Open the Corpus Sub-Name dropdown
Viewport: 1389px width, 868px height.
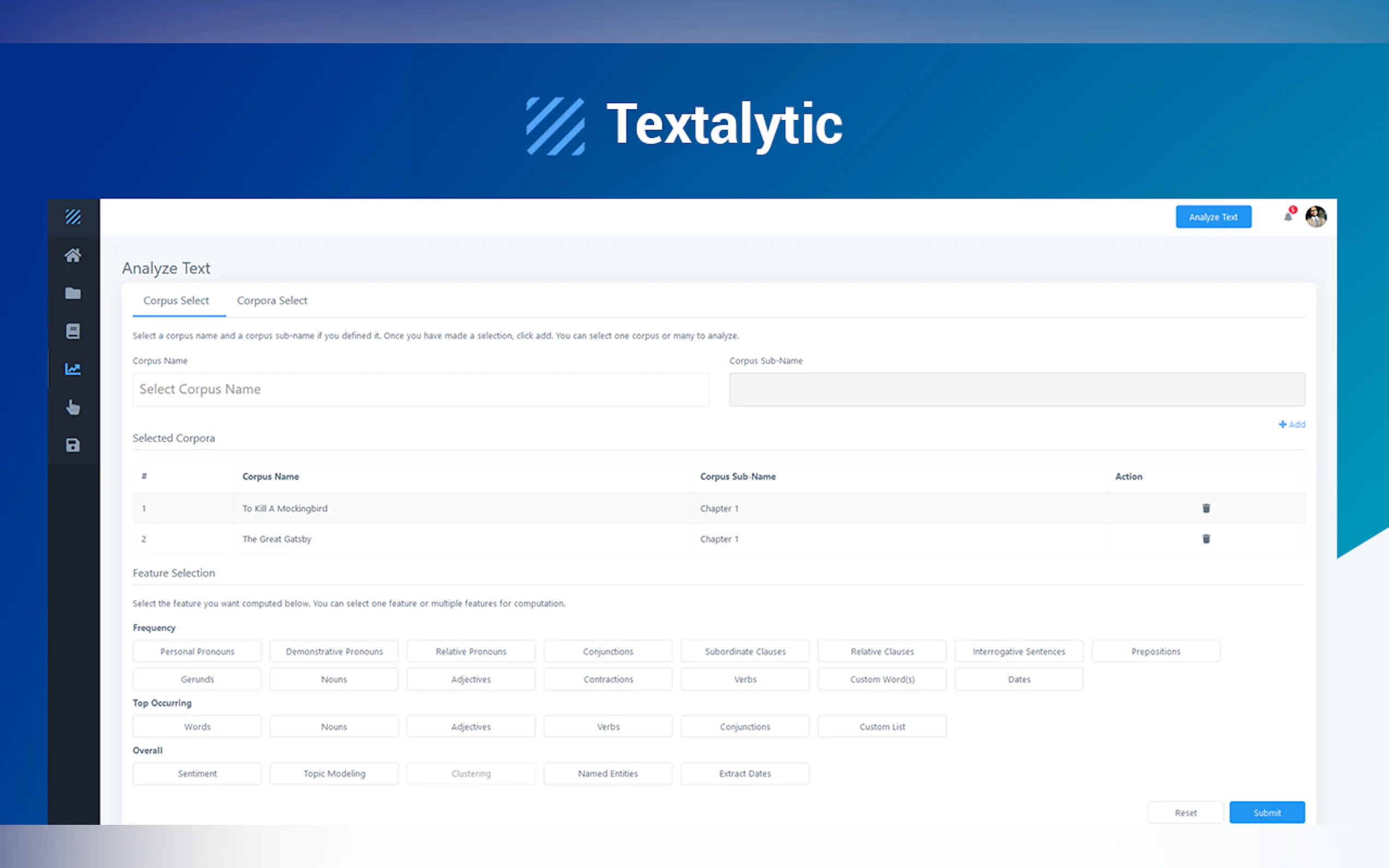pos(1017,389)
